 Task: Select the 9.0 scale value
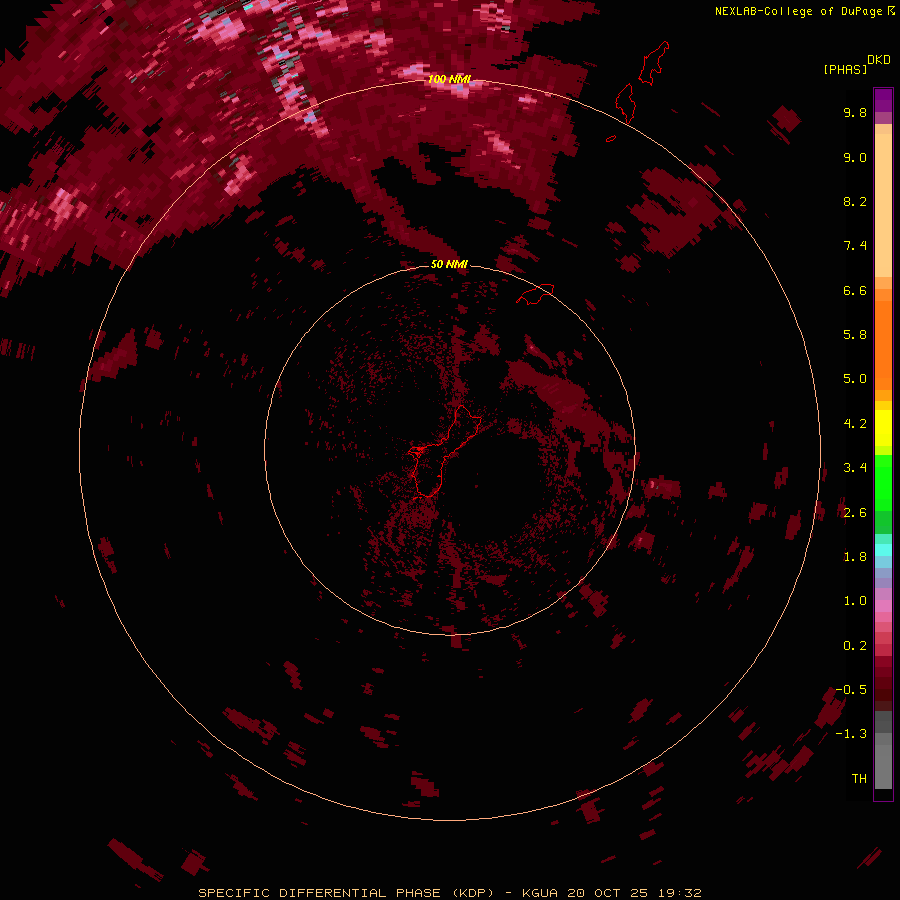tap(855, 157)
